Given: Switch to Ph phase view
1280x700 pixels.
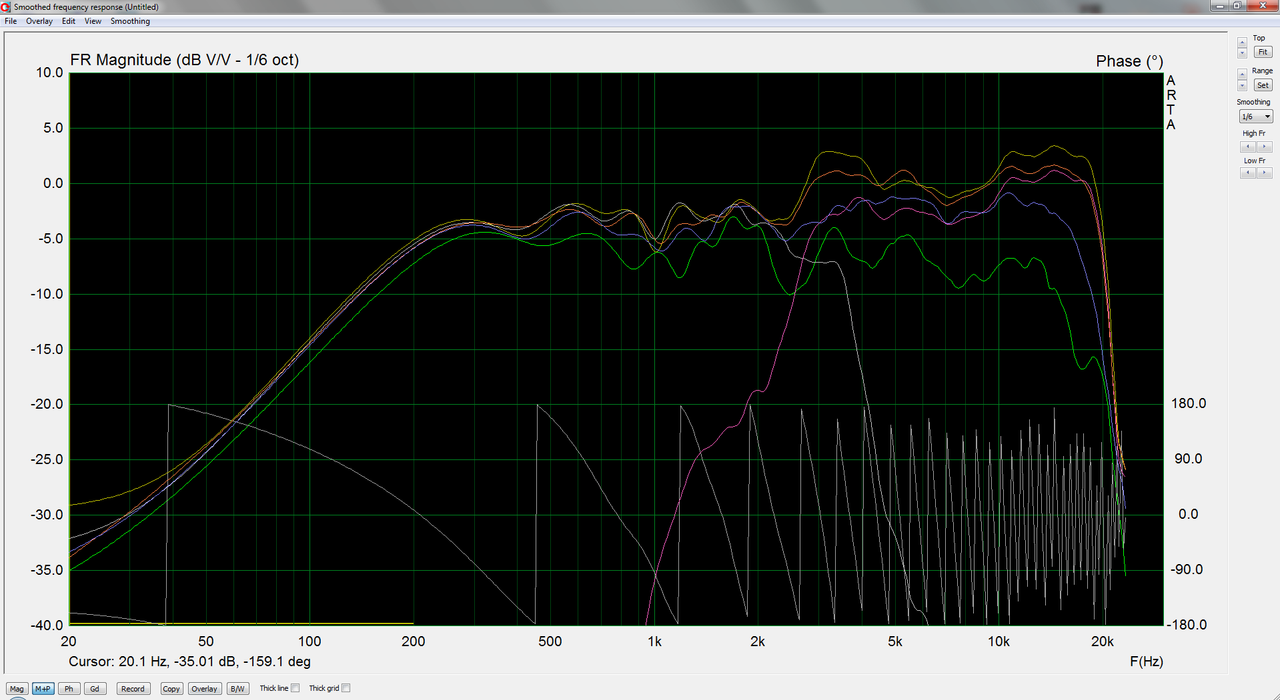Looking at the screenshot, I should pos(69,688).
